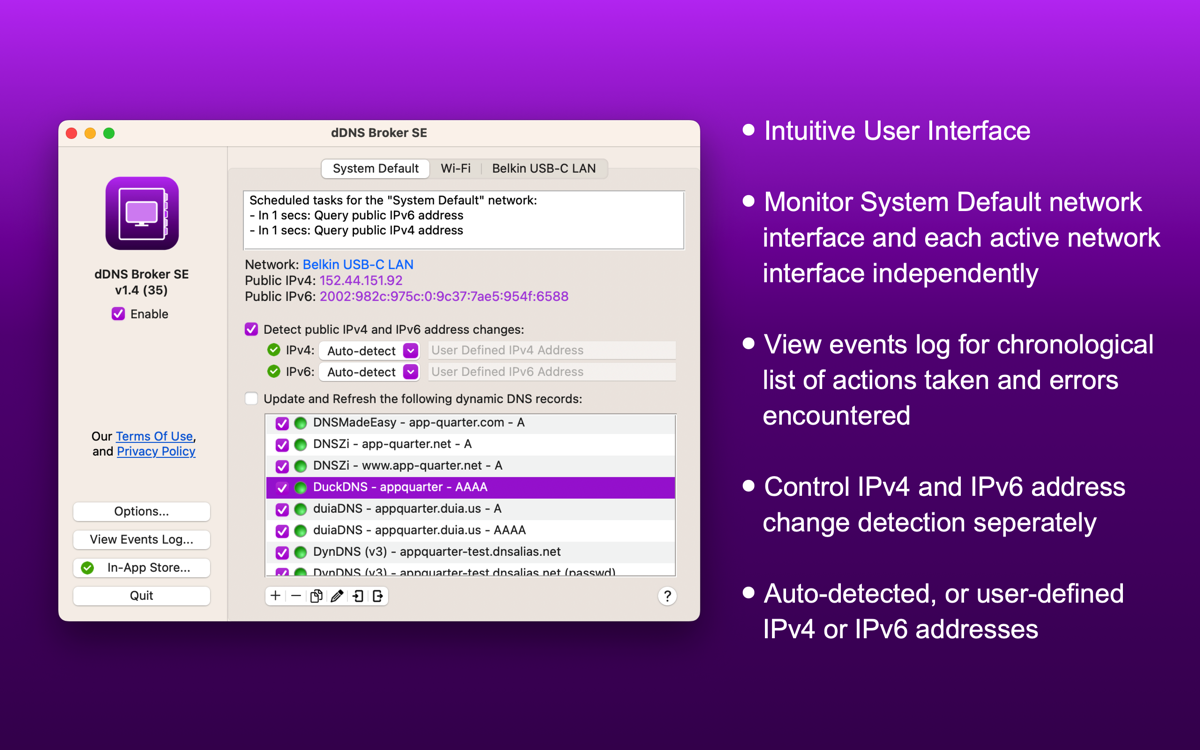Toggle the Enable checkbox in sidebar

click(x=119, y=314)
